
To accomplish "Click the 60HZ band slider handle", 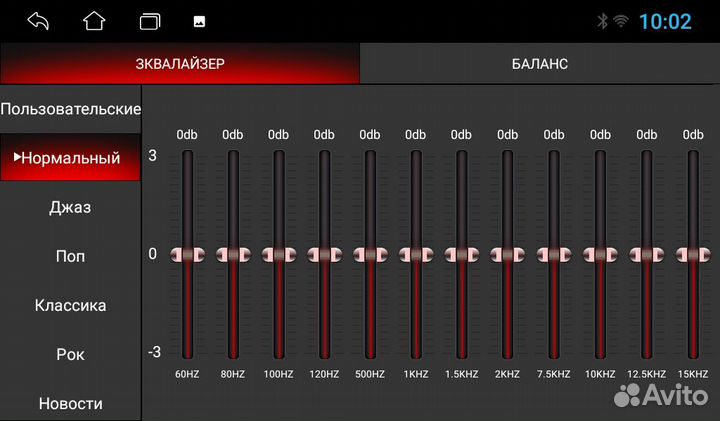I will pyautogui.click(x=187, y=255).
